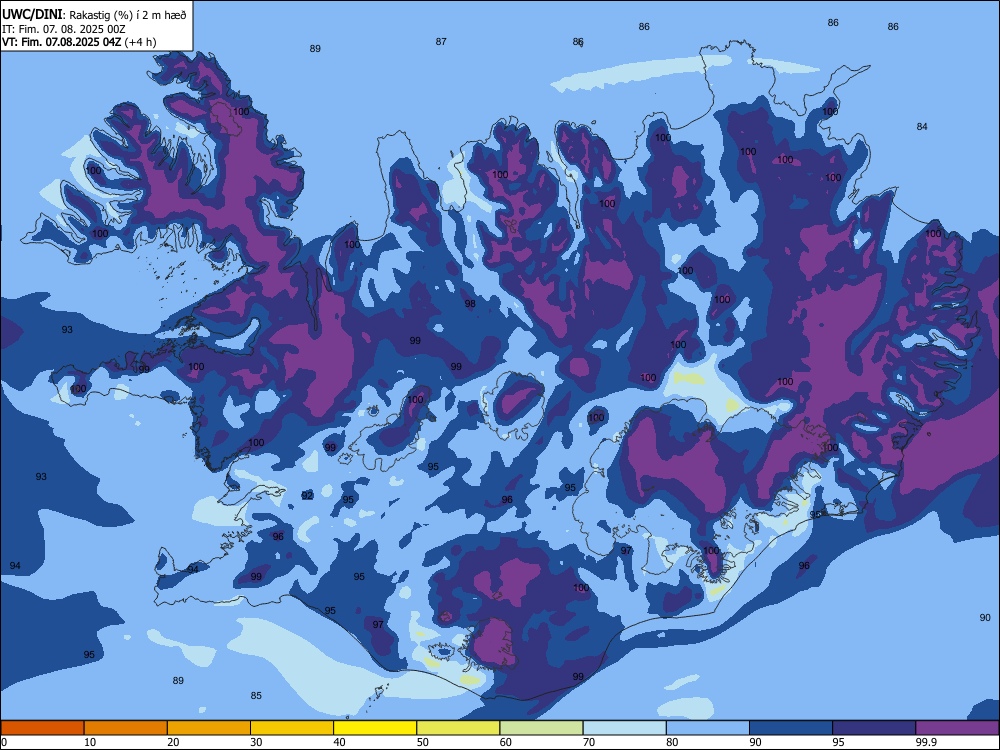Pick the light orange 20–30 legend band
This screenshot has width=1000, height=750.
(209, 728)
